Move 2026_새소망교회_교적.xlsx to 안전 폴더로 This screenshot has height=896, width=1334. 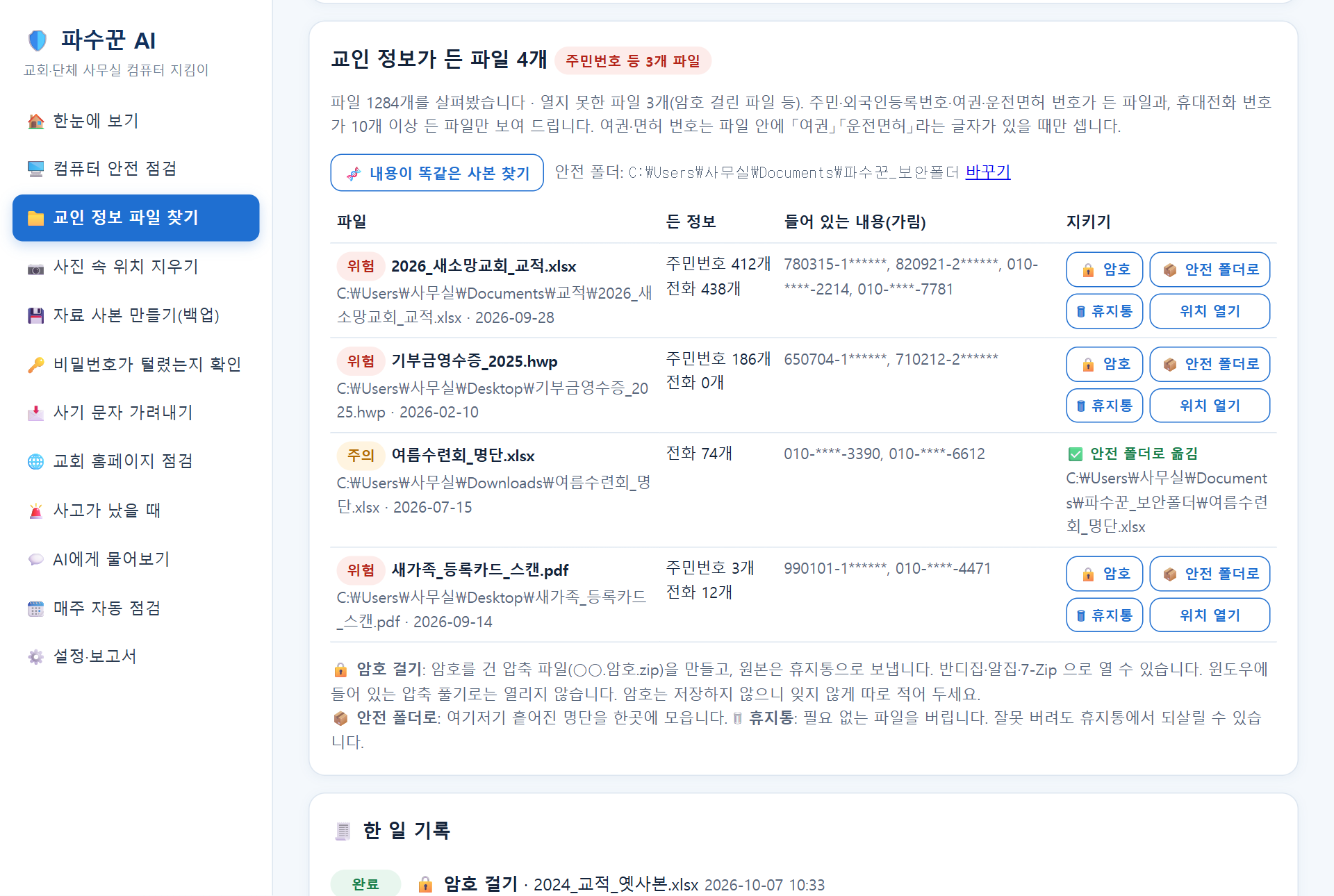[x=1210, y=269]
